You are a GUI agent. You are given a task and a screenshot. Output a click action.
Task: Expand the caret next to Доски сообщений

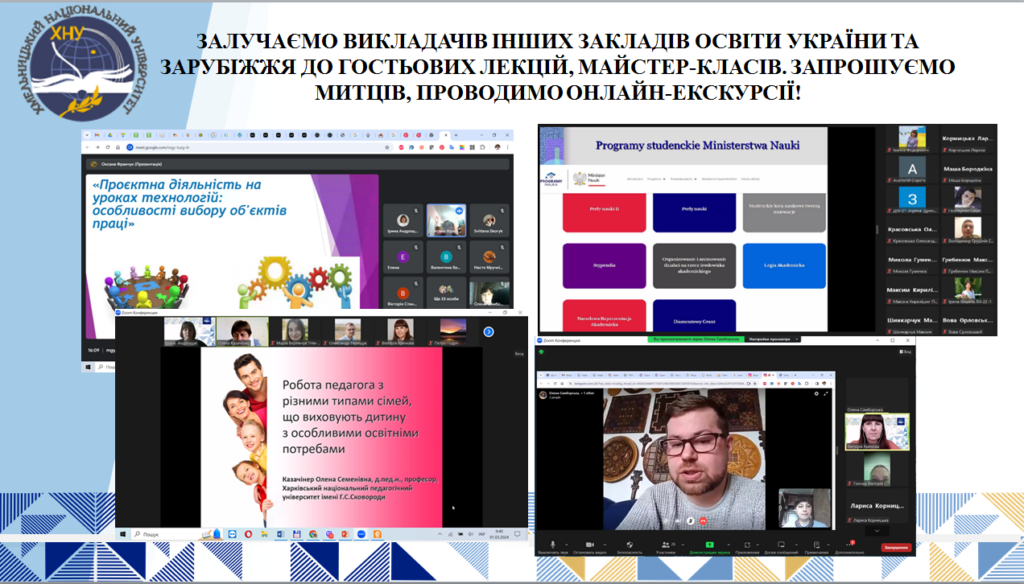coord(795,543)
